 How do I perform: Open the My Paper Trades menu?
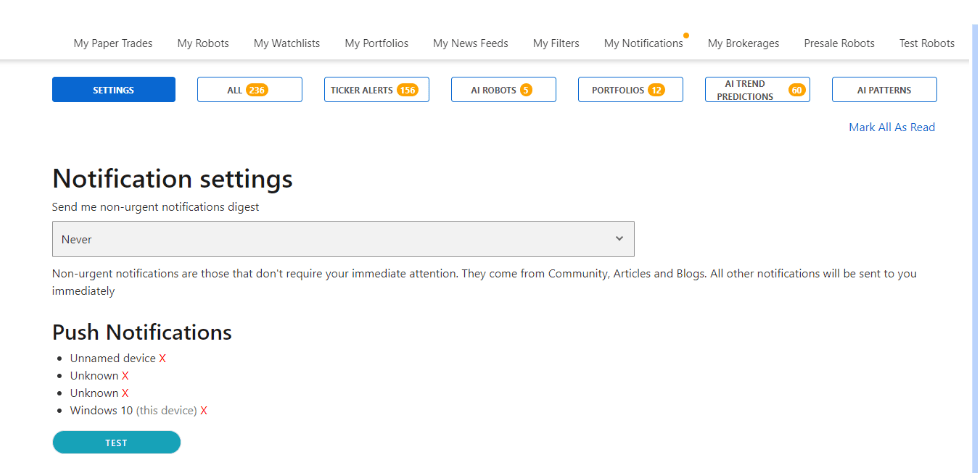pos(113,43)
